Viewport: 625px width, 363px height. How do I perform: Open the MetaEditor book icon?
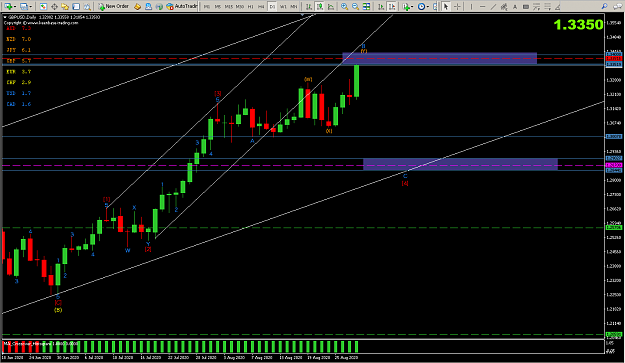[x=138, y=6]
